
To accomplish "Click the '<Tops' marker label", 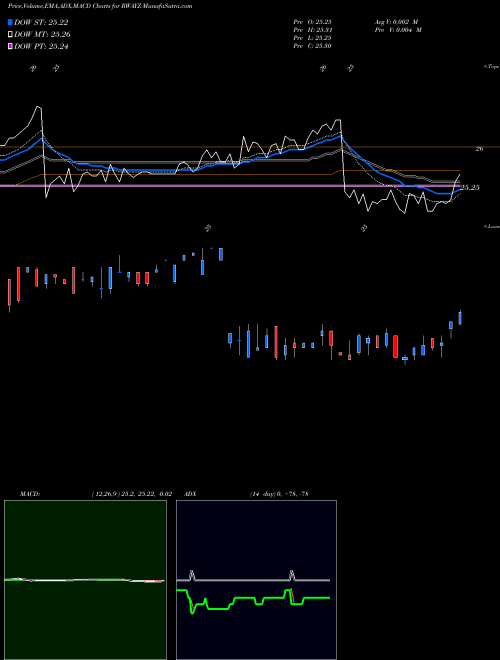I will [491, 67].
